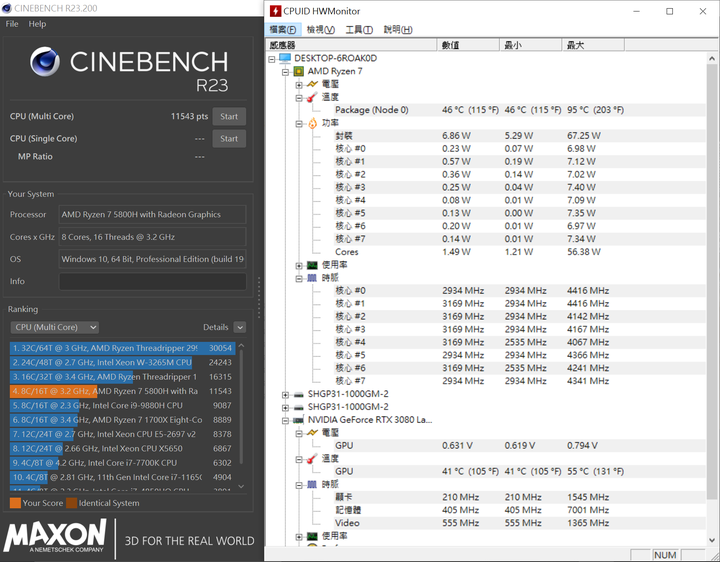Viewport: 720px width, 562px height.
Task: Collapse the AMD Ryzen 7 node
Action: coord(286,72)
